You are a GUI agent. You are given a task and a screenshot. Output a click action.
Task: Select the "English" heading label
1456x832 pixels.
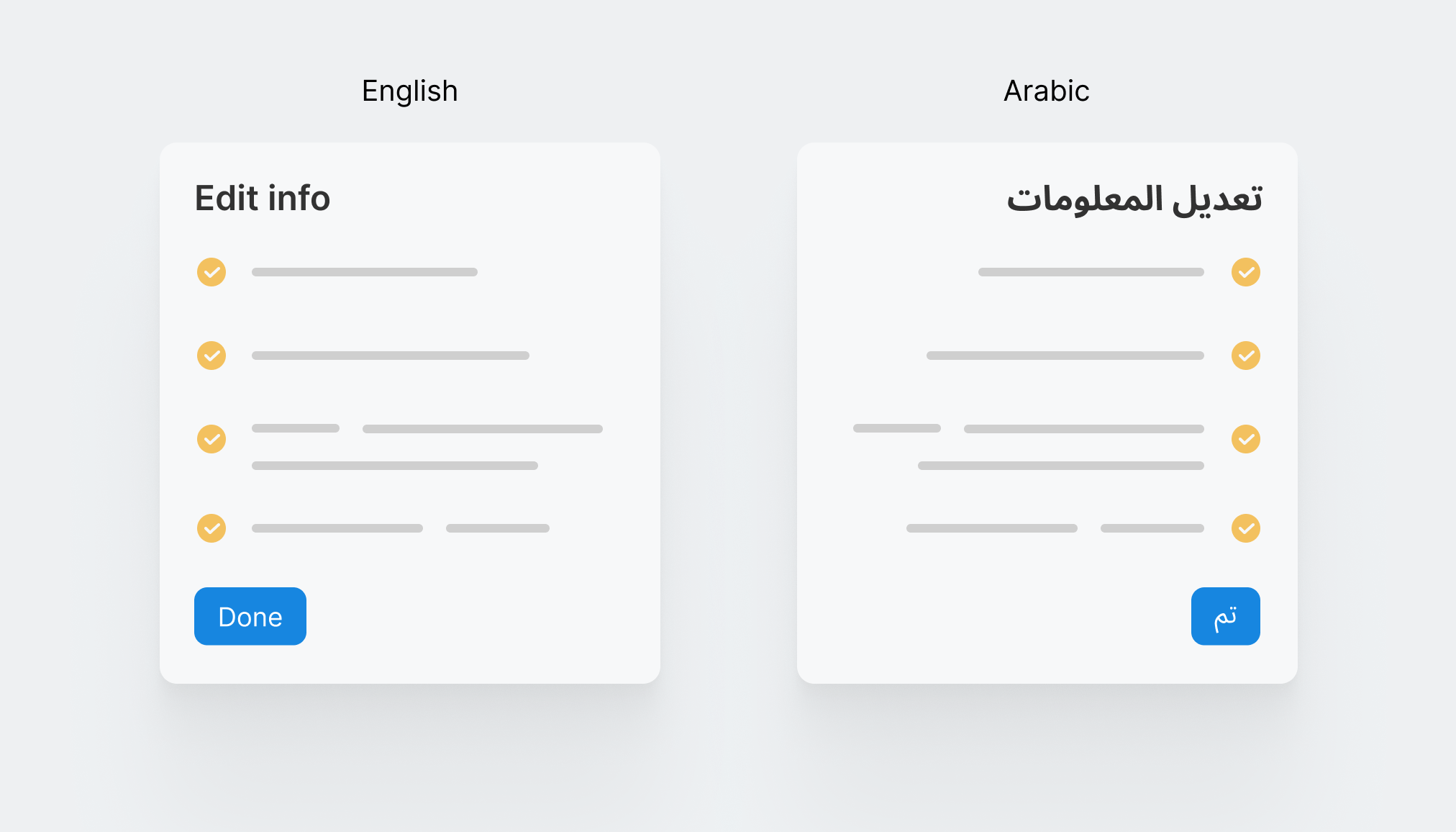[x=409, y=91]
